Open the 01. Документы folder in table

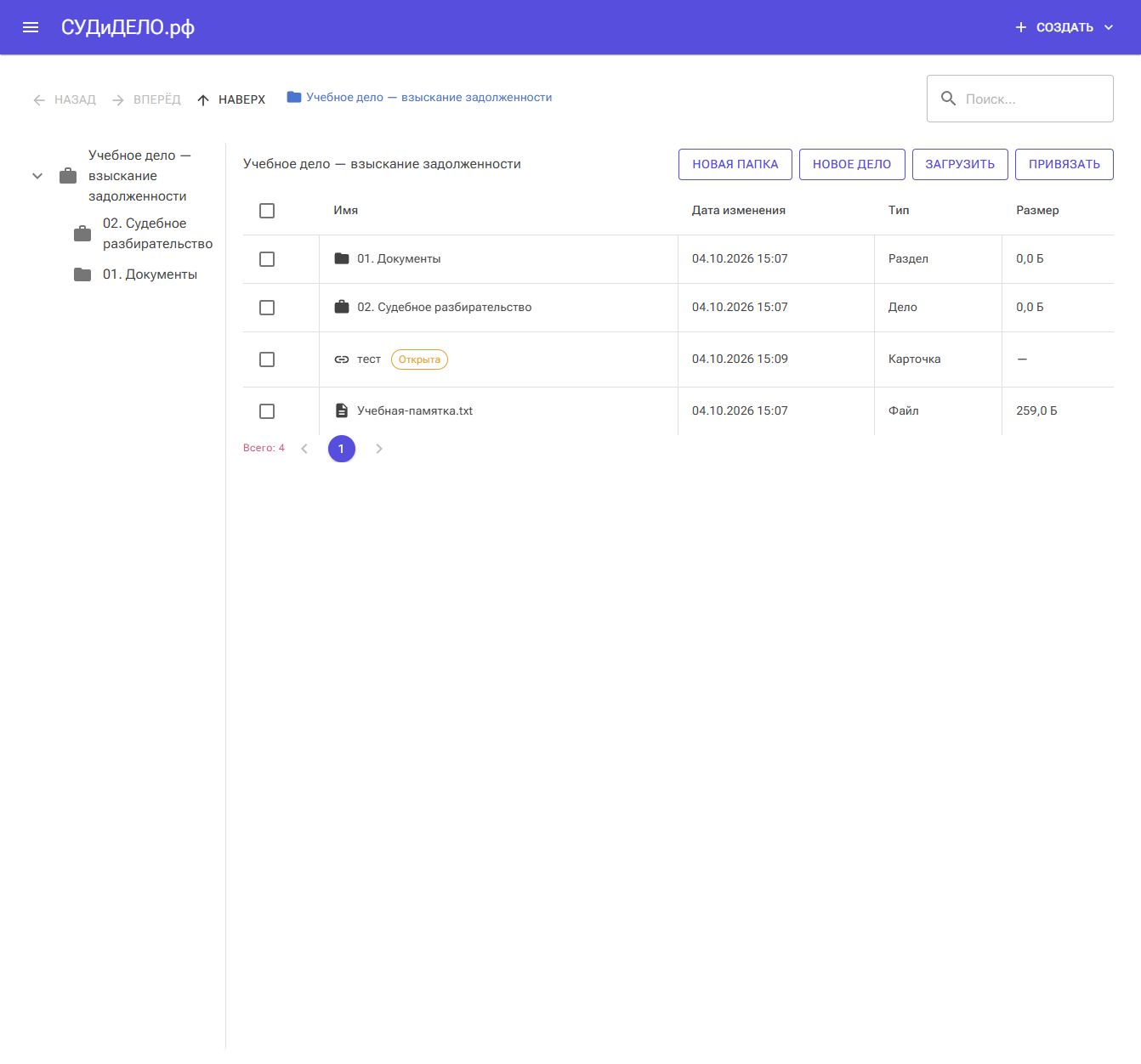pyautogui.click(x=399, y=258)
